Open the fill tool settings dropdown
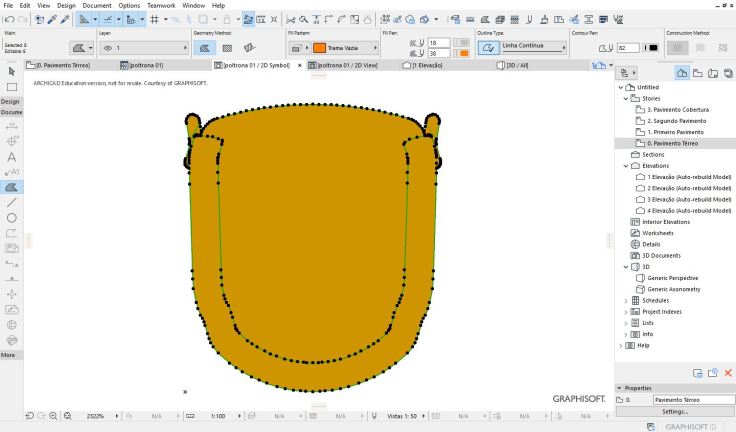This screenshot has height=432, width=736. tap(81, 48)
